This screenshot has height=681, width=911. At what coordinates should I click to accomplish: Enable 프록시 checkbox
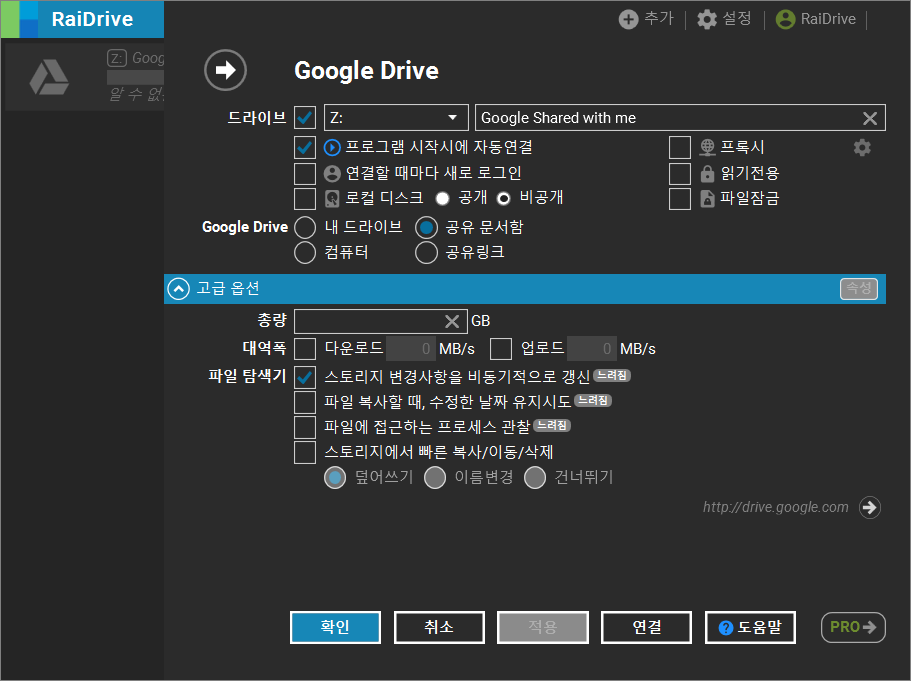point(680,148)
